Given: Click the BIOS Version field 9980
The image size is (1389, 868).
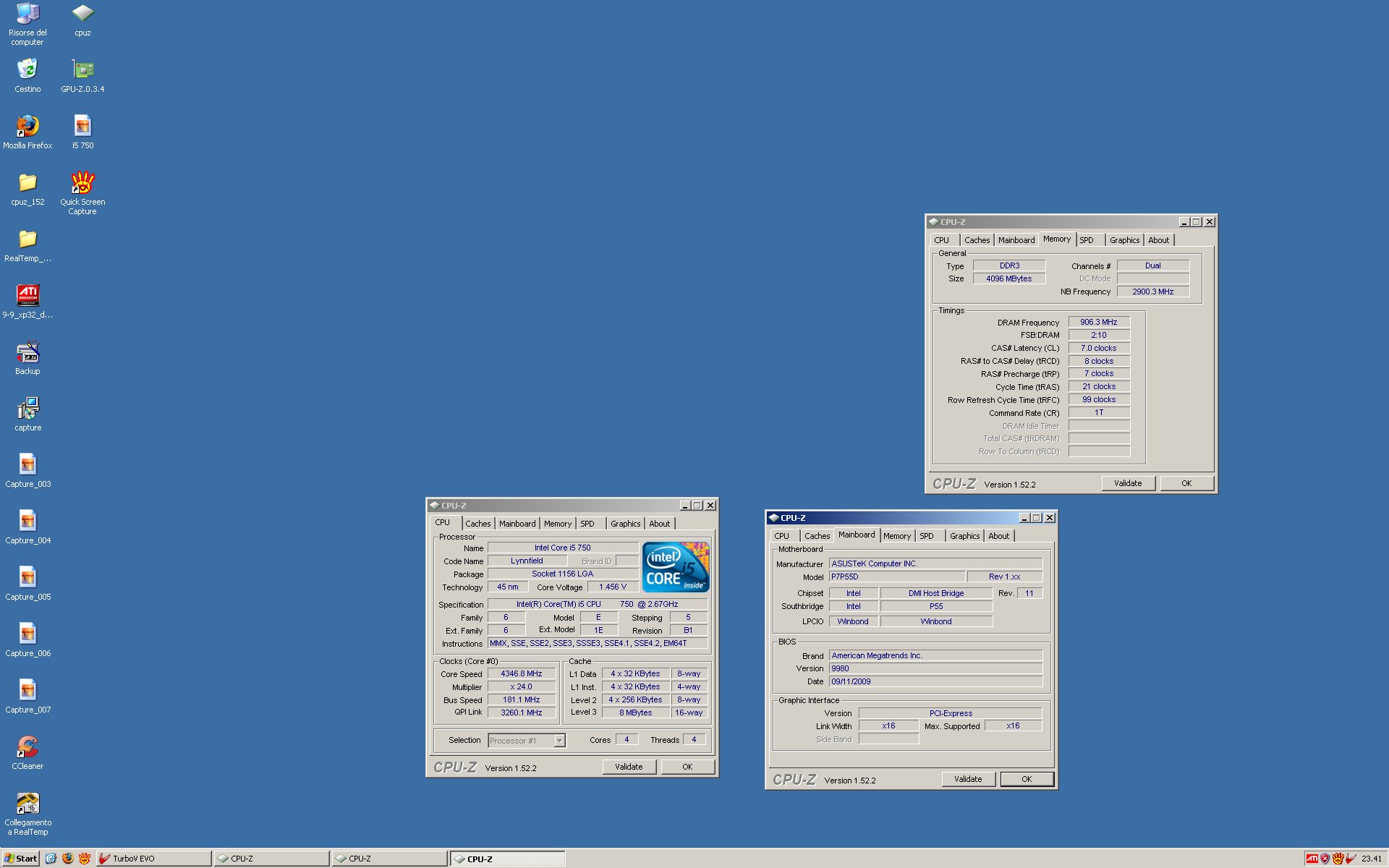Looking at the screenshot, I should 935,668.
